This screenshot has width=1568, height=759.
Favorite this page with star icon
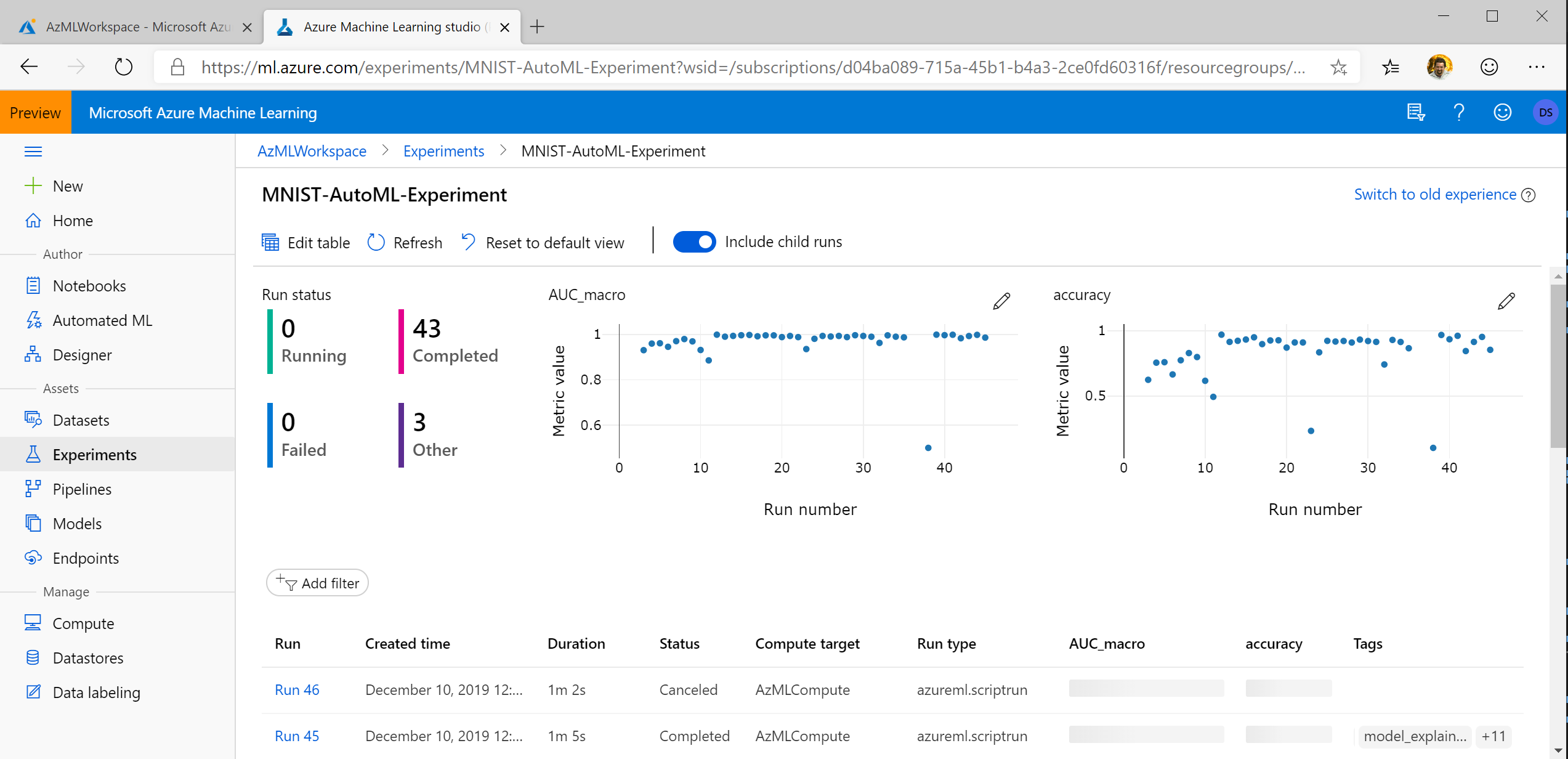tap(1338, 67)
